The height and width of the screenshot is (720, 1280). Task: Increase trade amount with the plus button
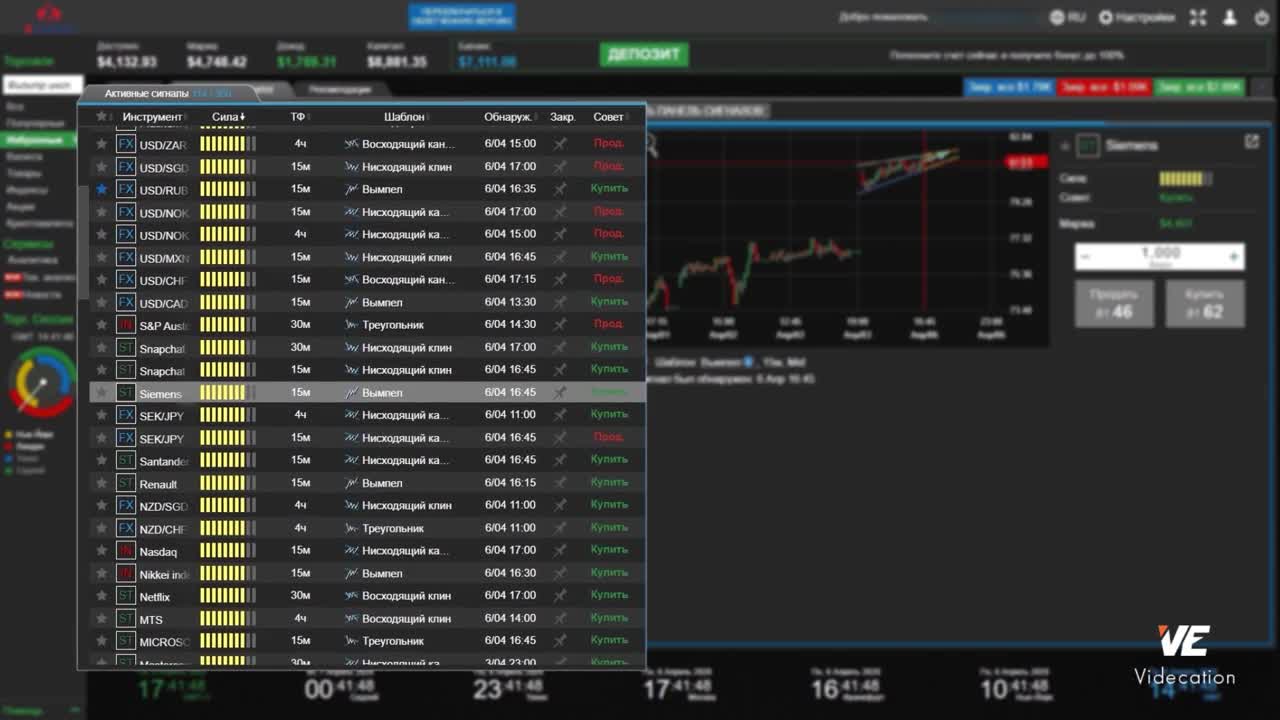[x=1234, y=257]
